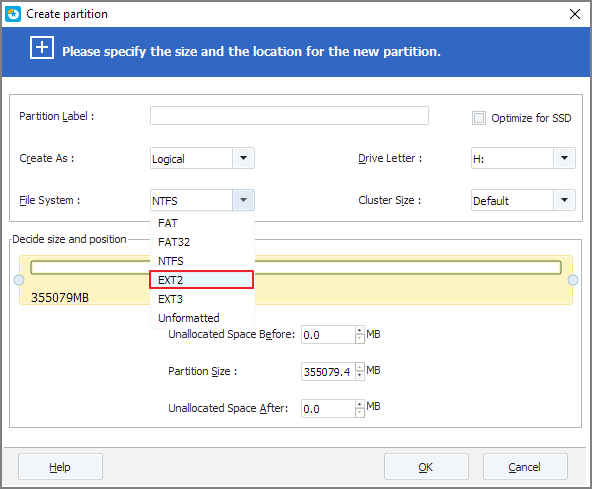Enable the Optimize for SSD checkbox
Screen dimensions: 592x489
479,118
